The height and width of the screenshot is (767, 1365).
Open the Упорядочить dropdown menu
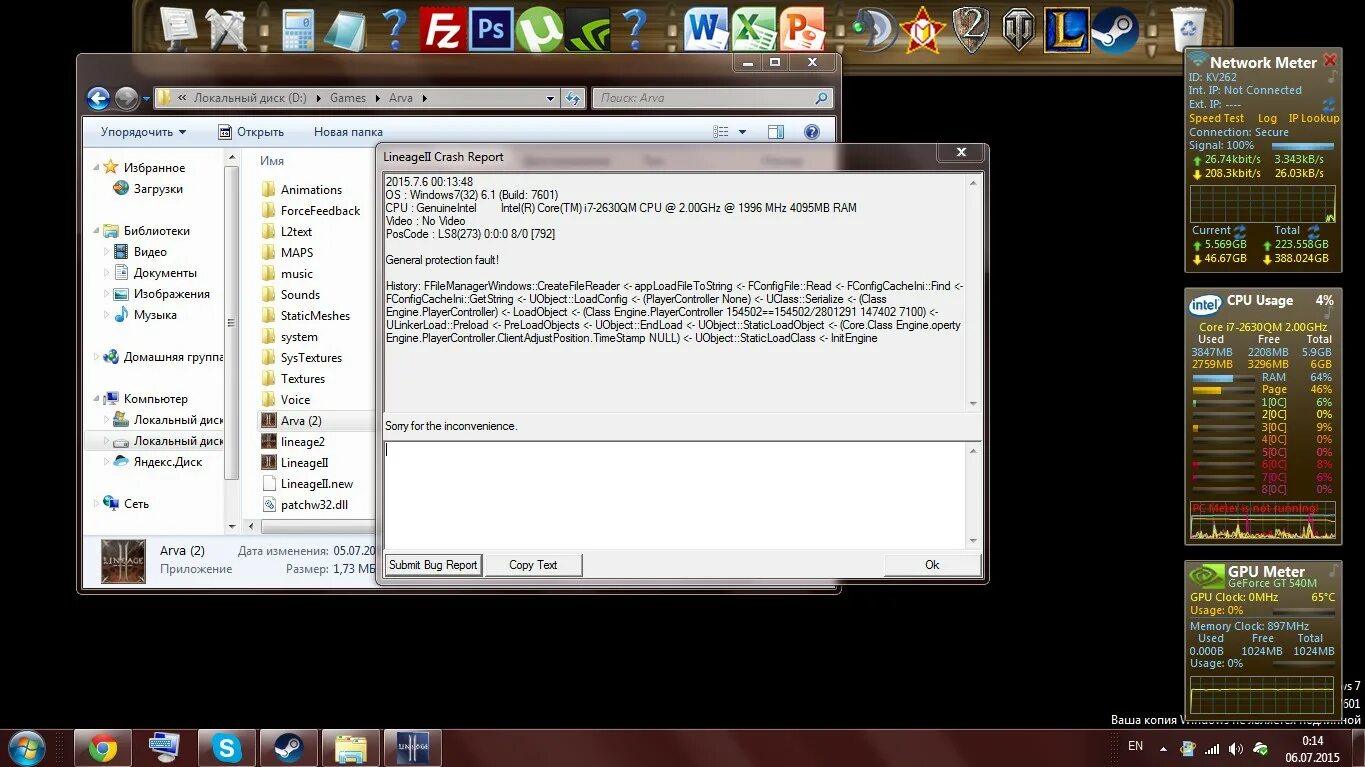pyautogui.click(x=143, y=132)
